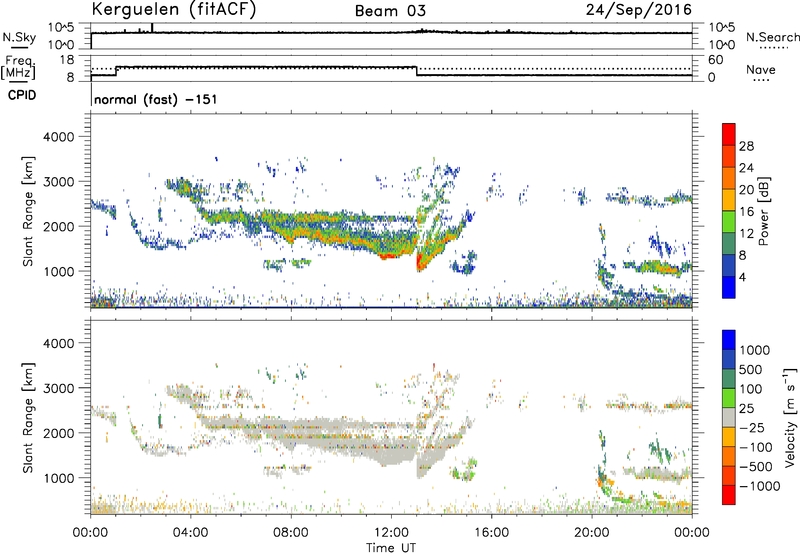Image resolution: width=800 pixels, height=554 pixels.
Task: Click the green velocity patch near 15:00
Action: pyautogui.click(x=465, y=470)
